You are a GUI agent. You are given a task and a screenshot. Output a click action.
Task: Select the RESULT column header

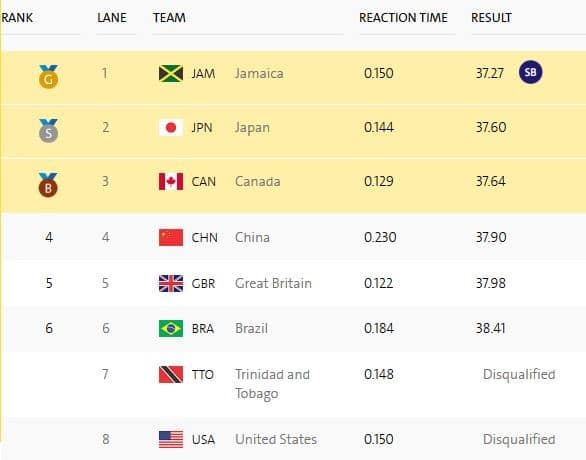point(491,18)
